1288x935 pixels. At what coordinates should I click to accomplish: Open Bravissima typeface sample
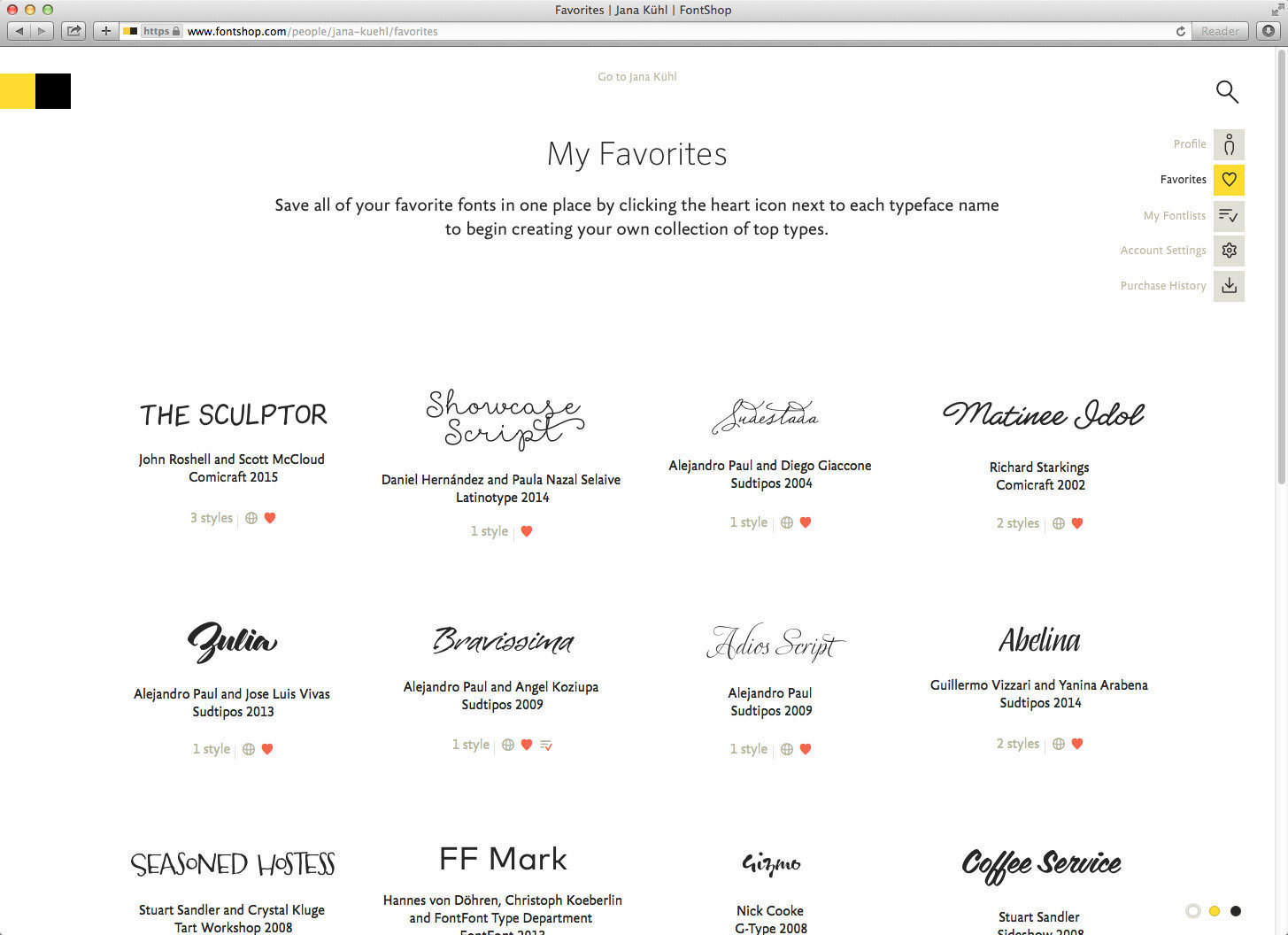[x=503, y=640]
